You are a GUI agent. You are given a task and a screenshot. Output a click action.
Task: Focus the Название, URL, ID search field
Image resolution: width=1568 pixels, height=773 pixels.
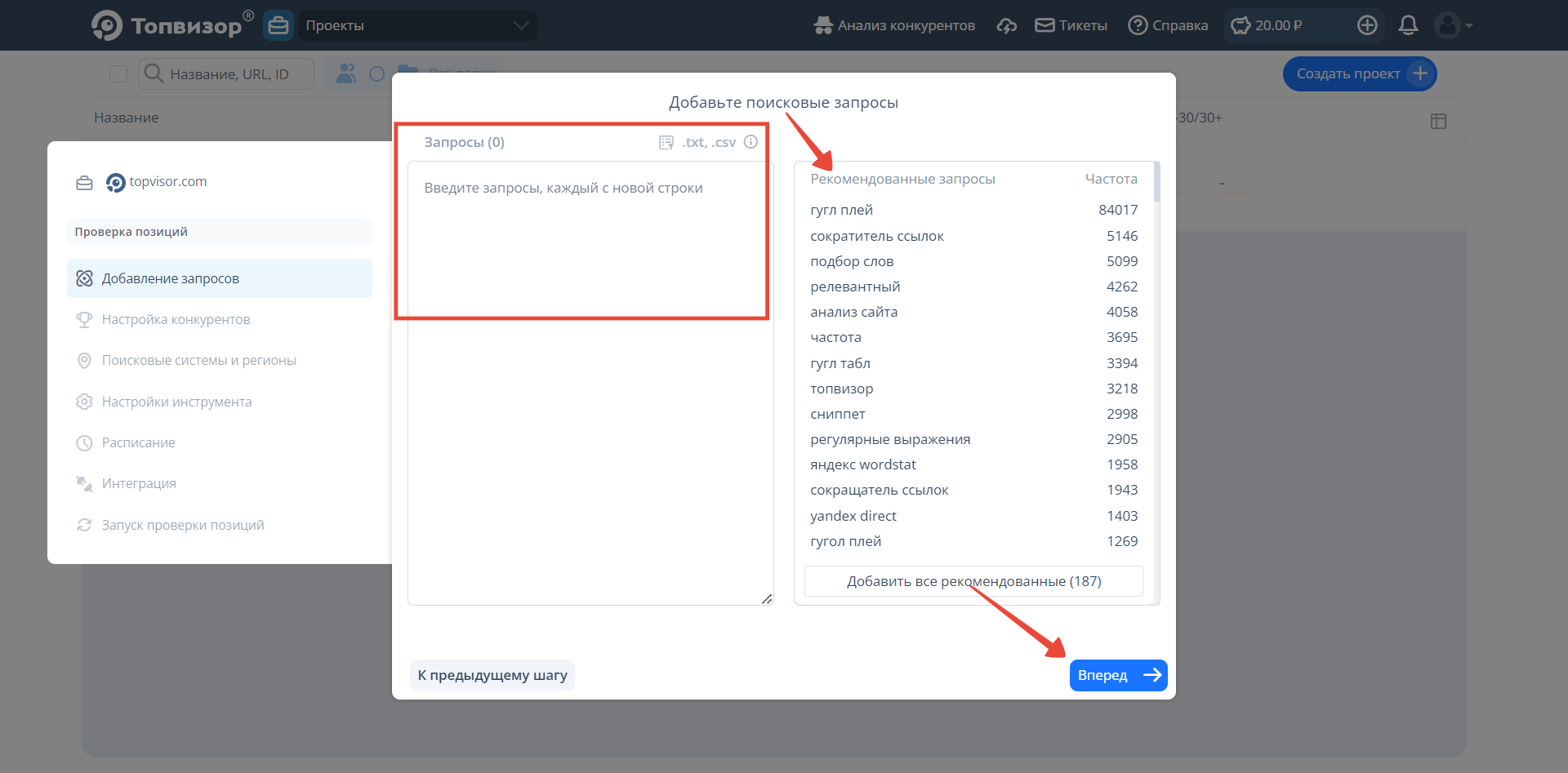tap(226, 74)
